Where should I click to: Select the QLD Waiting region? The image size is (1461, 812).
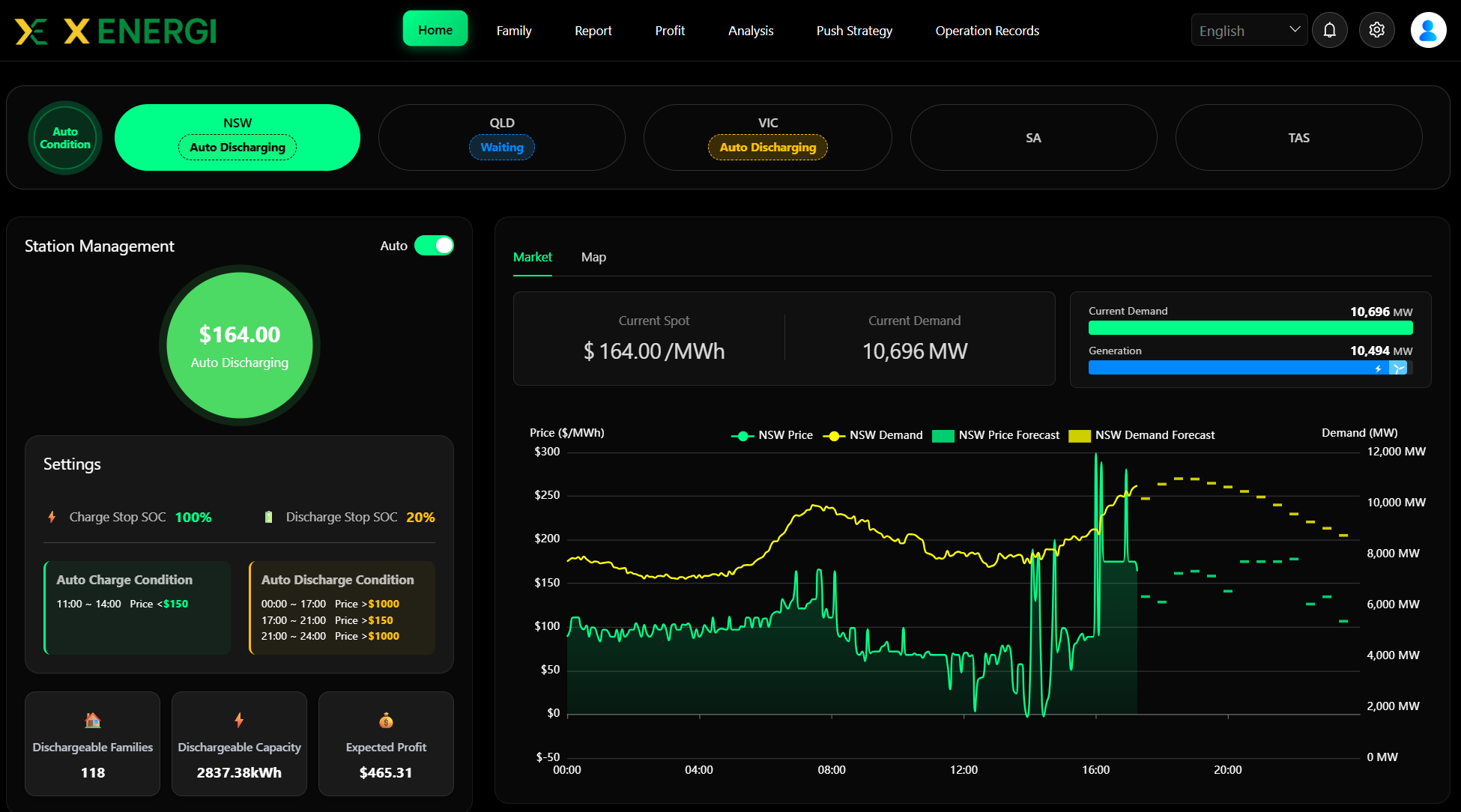(502, 138)
